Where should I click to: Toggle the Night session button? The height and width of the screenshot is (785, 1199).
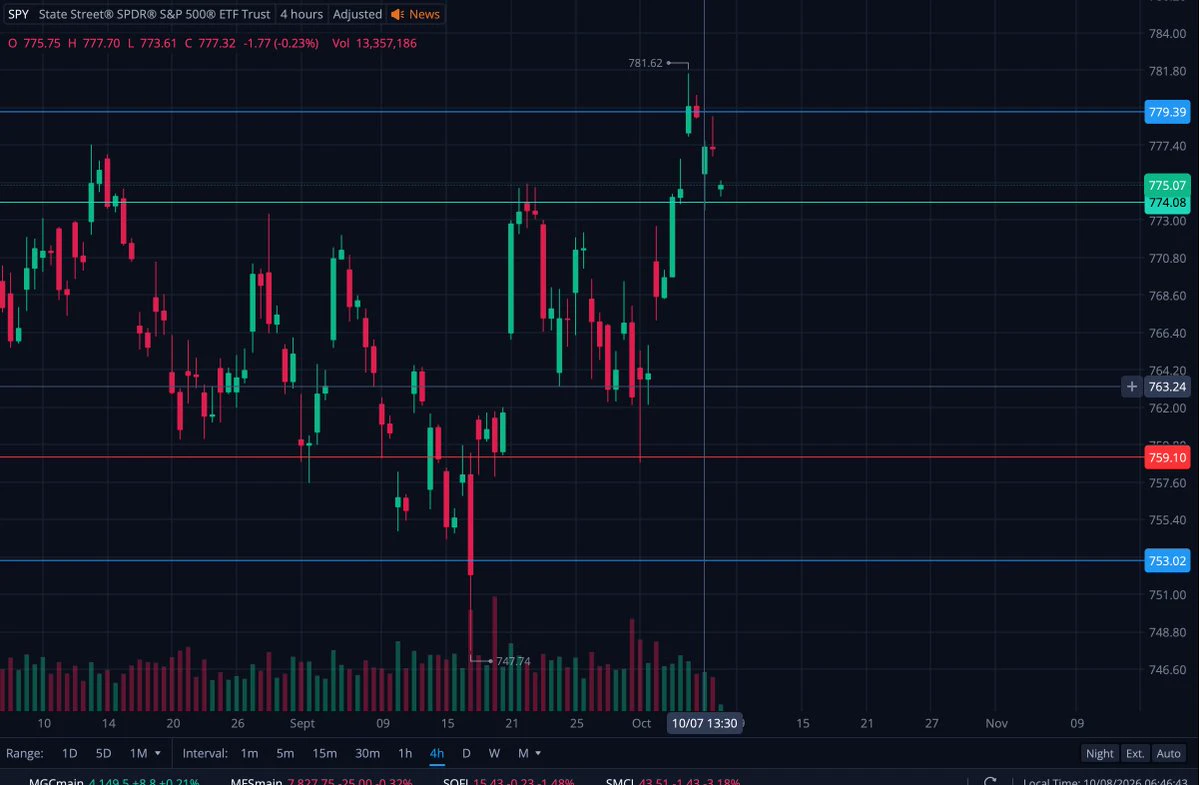1100,754
